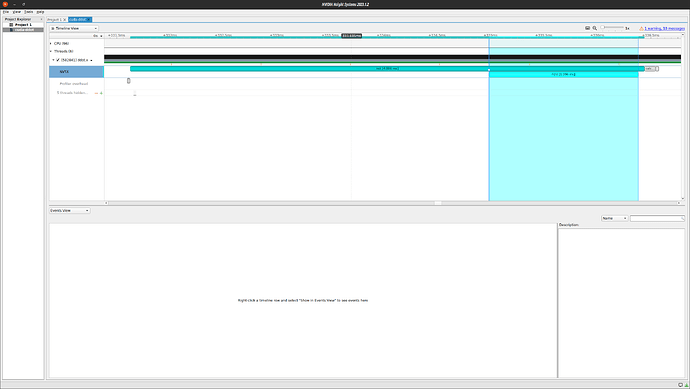
Task: Click the long NVTX range bar
Action: 387,69
